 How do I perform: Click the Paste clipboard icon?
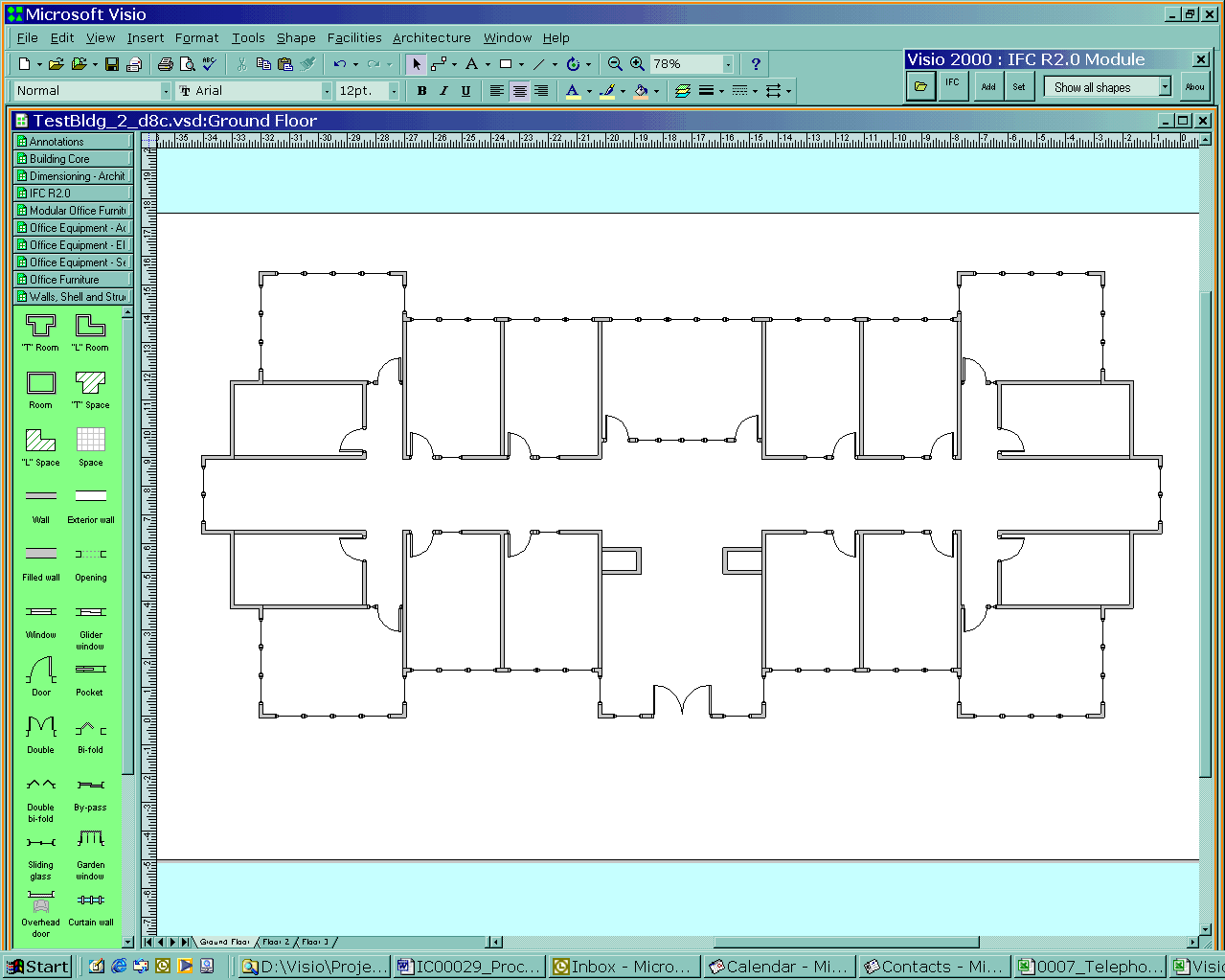coord(285,64)
